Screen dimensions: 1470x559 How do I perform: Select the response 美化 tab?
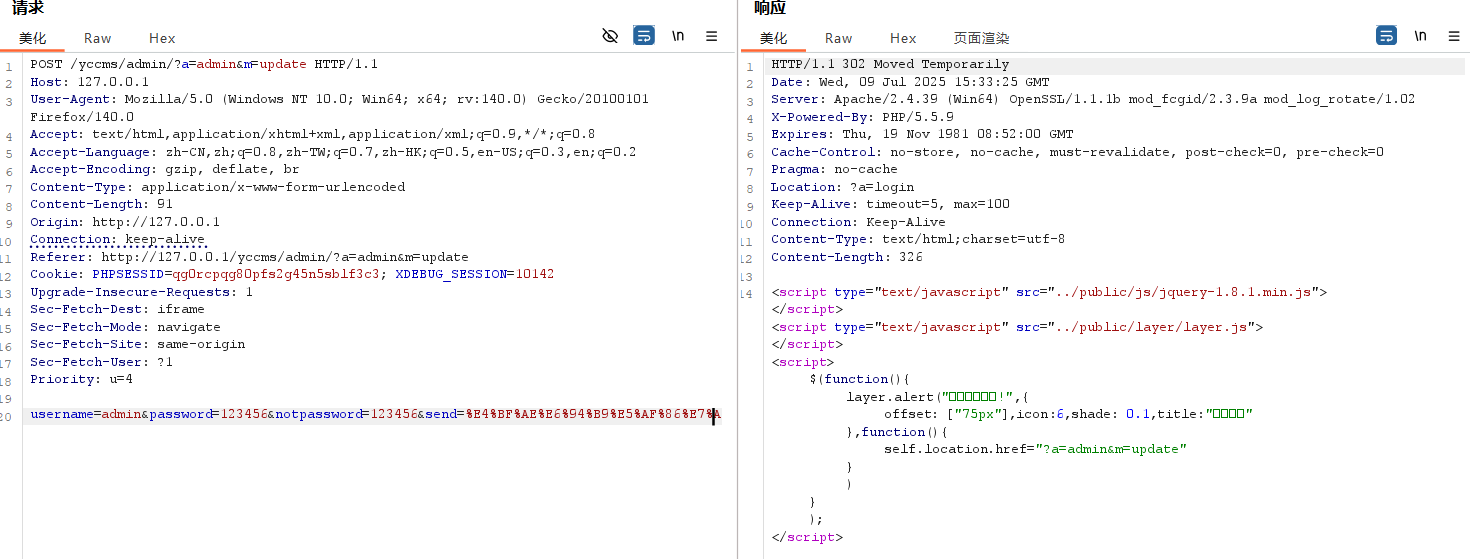[x=774, y=38]
